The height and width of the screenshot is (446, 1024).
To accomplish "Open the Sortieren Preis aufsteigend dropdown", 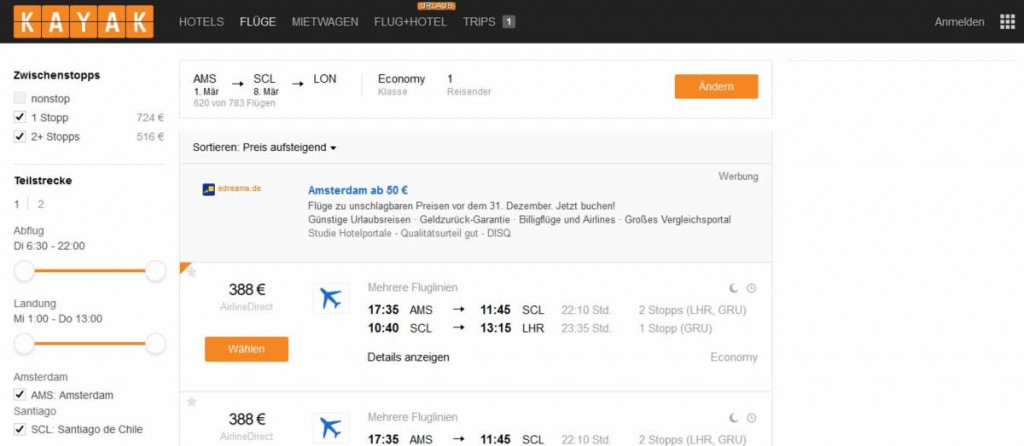I will click(x=265, y=148).
